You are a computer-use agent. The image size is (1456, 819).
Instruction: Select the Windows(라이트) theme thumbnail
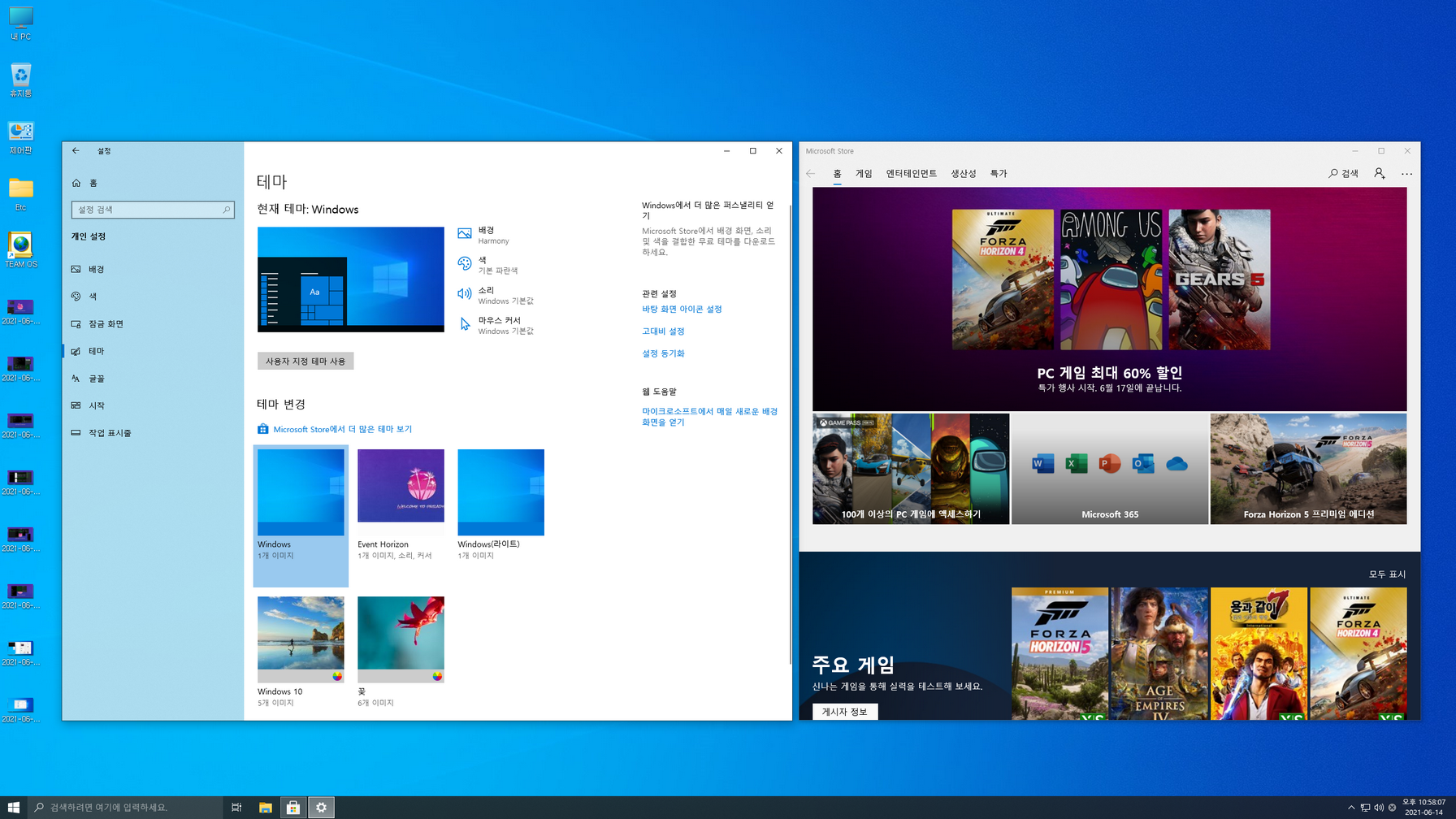(500, 492)
